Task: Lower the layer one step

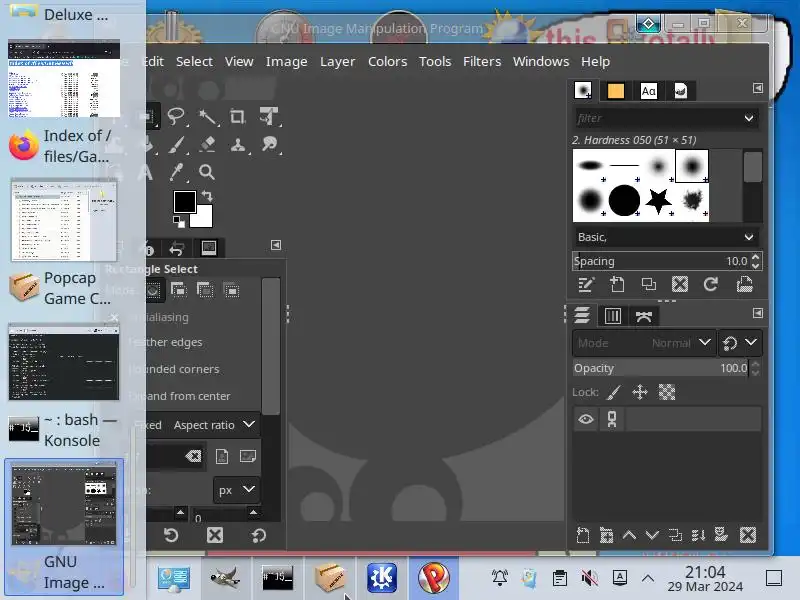Action: (x=652, y=535)
